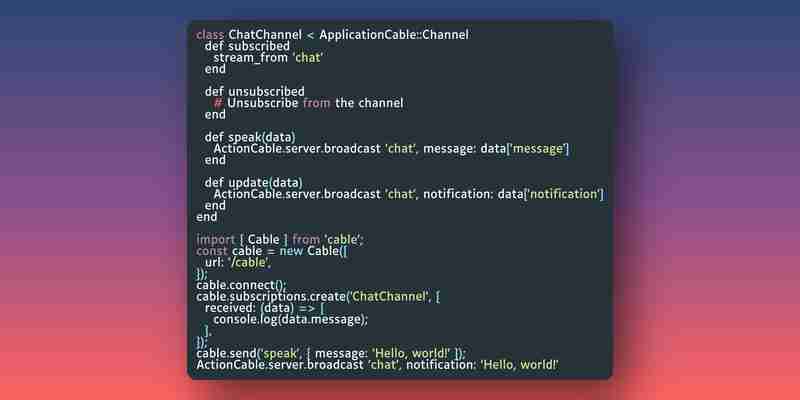
Task: Click the import { Cable } line
Action: click(280, 239)
